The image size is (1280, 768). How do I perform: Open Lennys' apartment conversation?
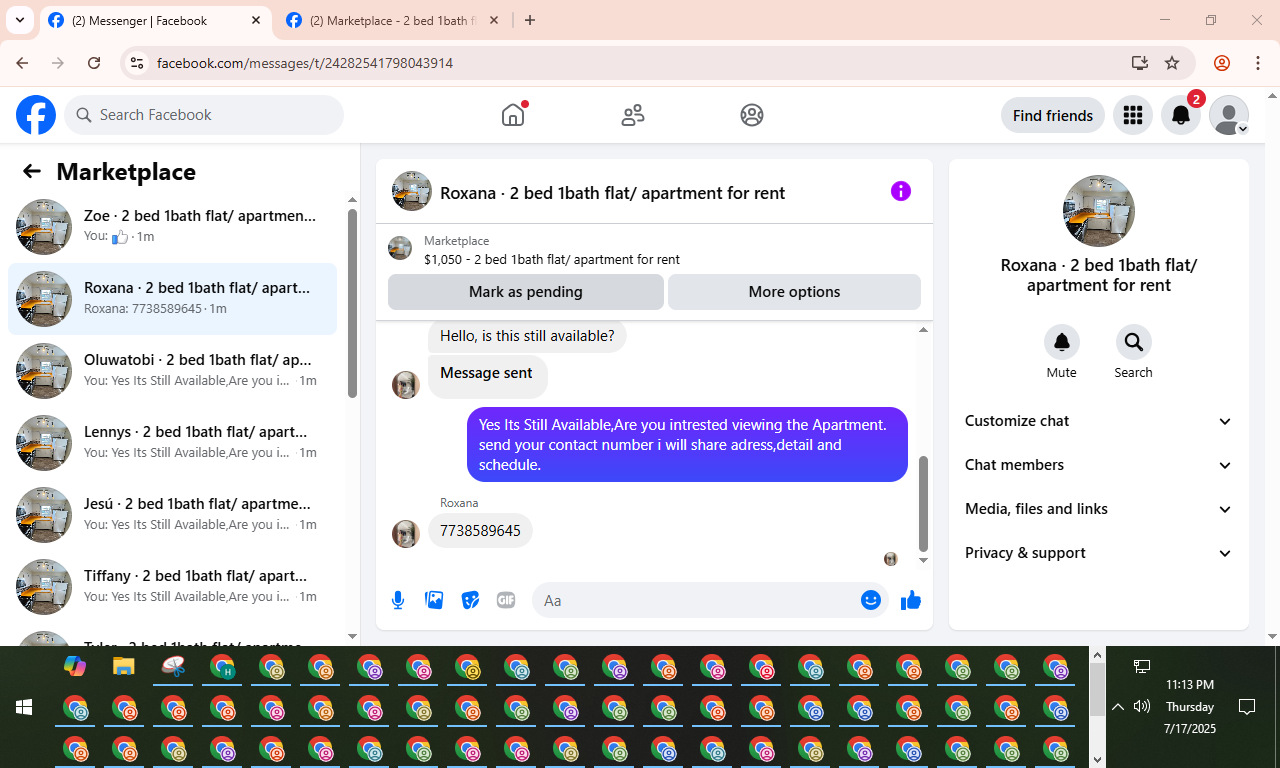coord(172,443)
